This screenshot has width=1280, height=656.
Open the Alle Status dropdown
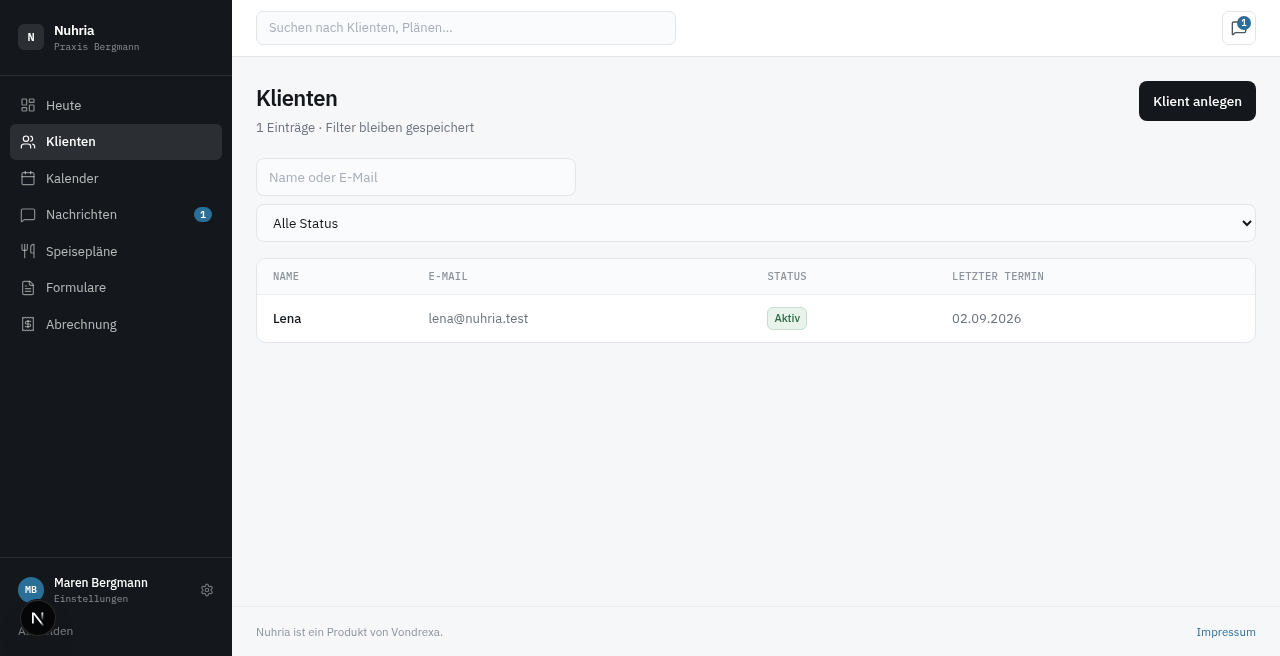click(x=756, y=223)
